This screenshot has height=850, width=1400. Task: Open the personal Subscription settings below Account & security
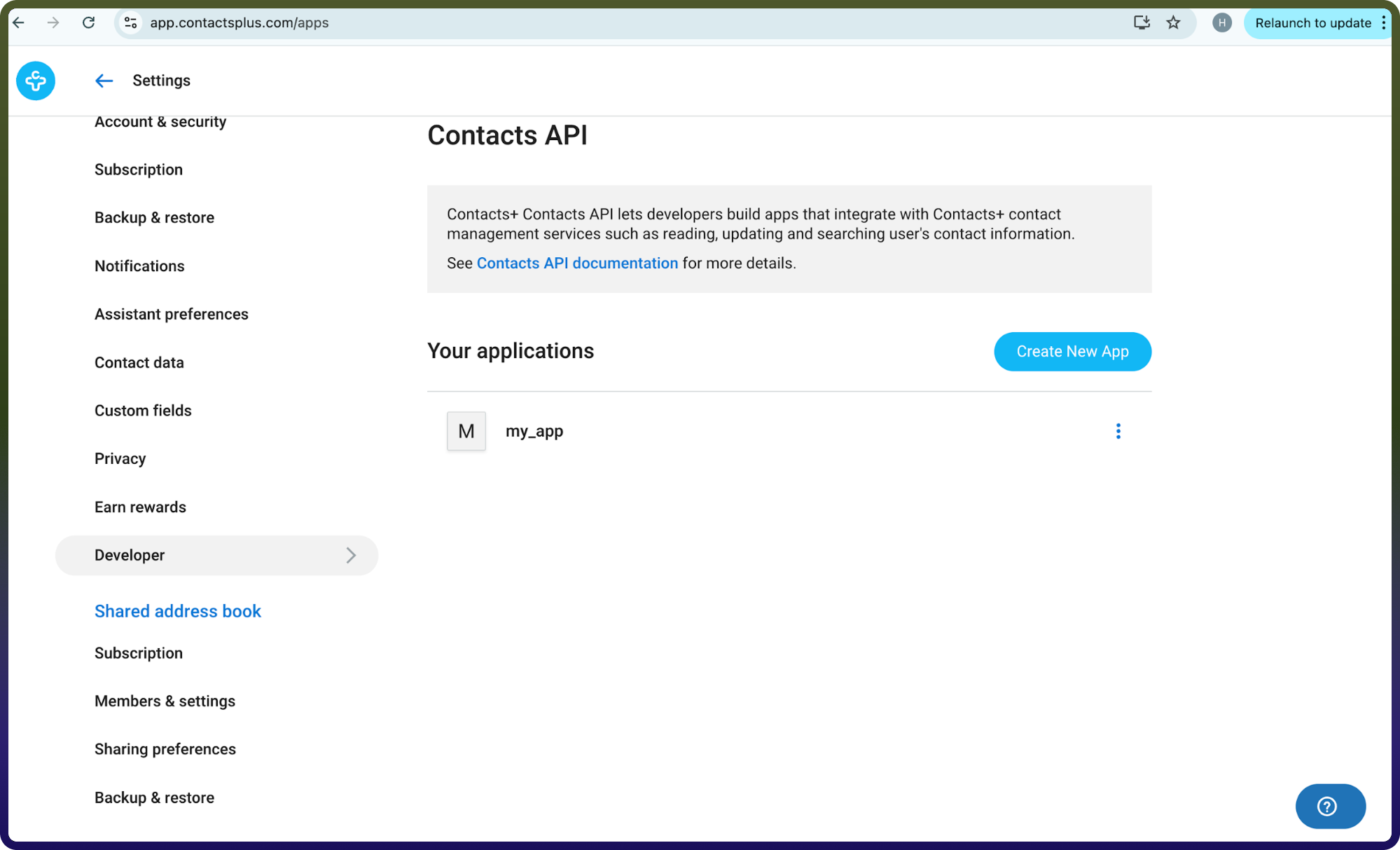[139, 170]
